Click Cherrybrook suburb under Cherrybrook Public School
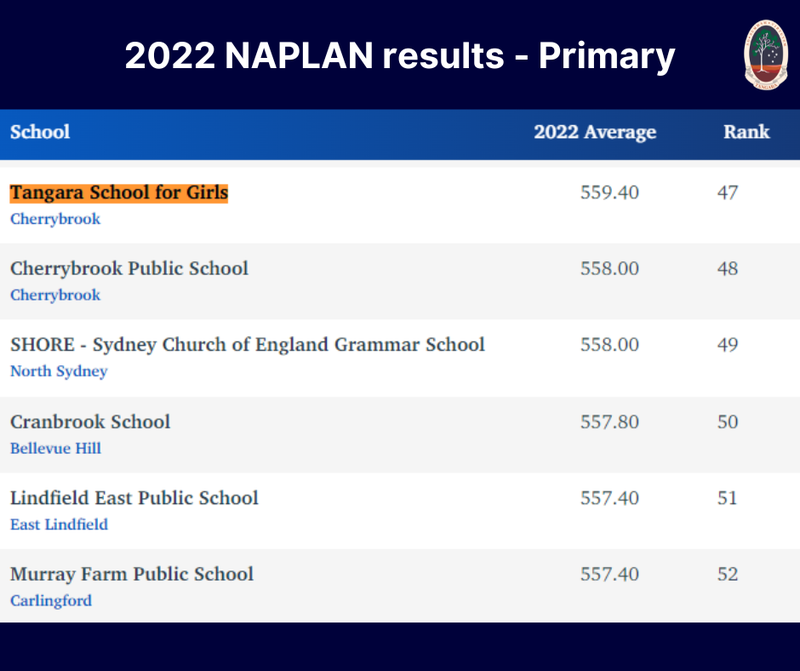The height and width of the screenshot is (671, 800). pos(55,295)
